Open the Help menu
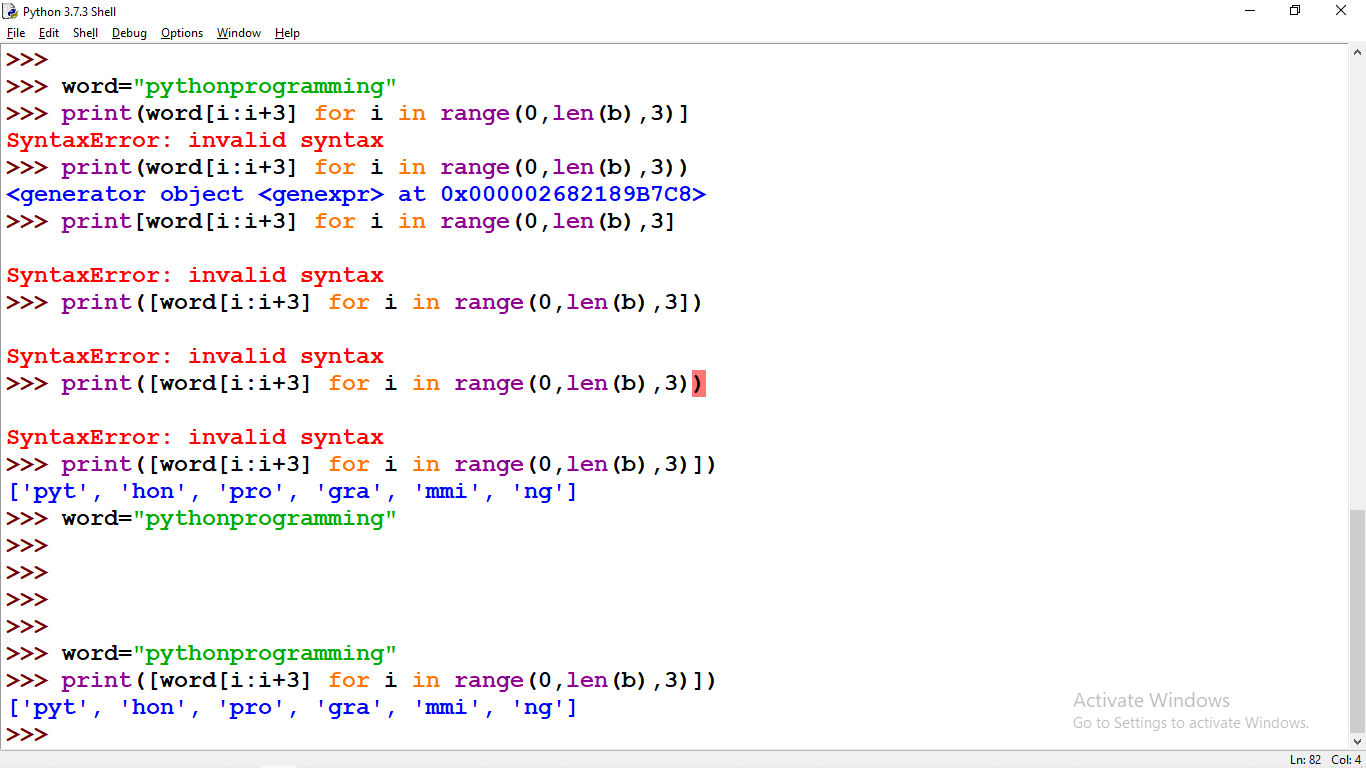This screenshot has width=1366, height=768. coord(287,32)
